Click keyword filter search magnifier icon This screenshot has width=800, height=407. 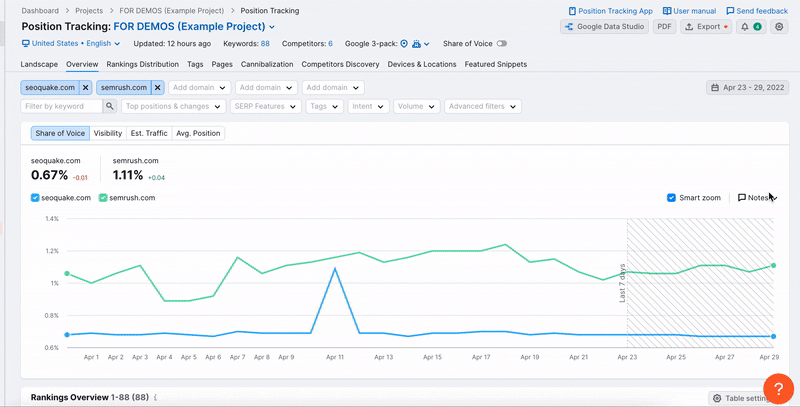pos(109,106)
